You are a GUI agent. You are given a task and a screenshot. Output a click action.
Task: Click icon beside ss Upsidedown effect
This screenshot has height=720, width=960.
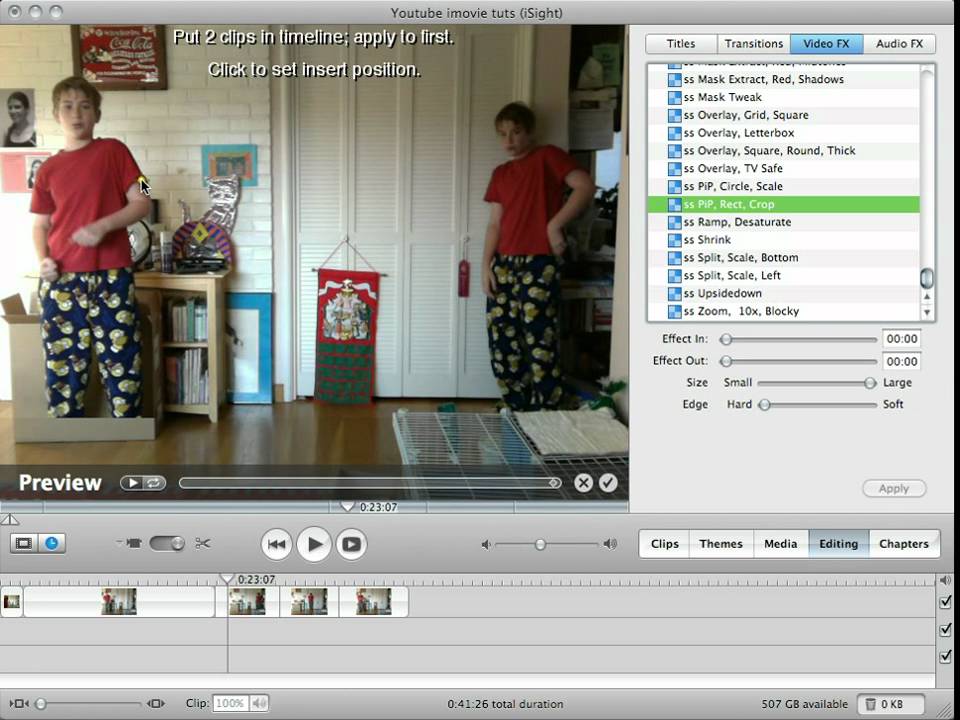point(674,293)
